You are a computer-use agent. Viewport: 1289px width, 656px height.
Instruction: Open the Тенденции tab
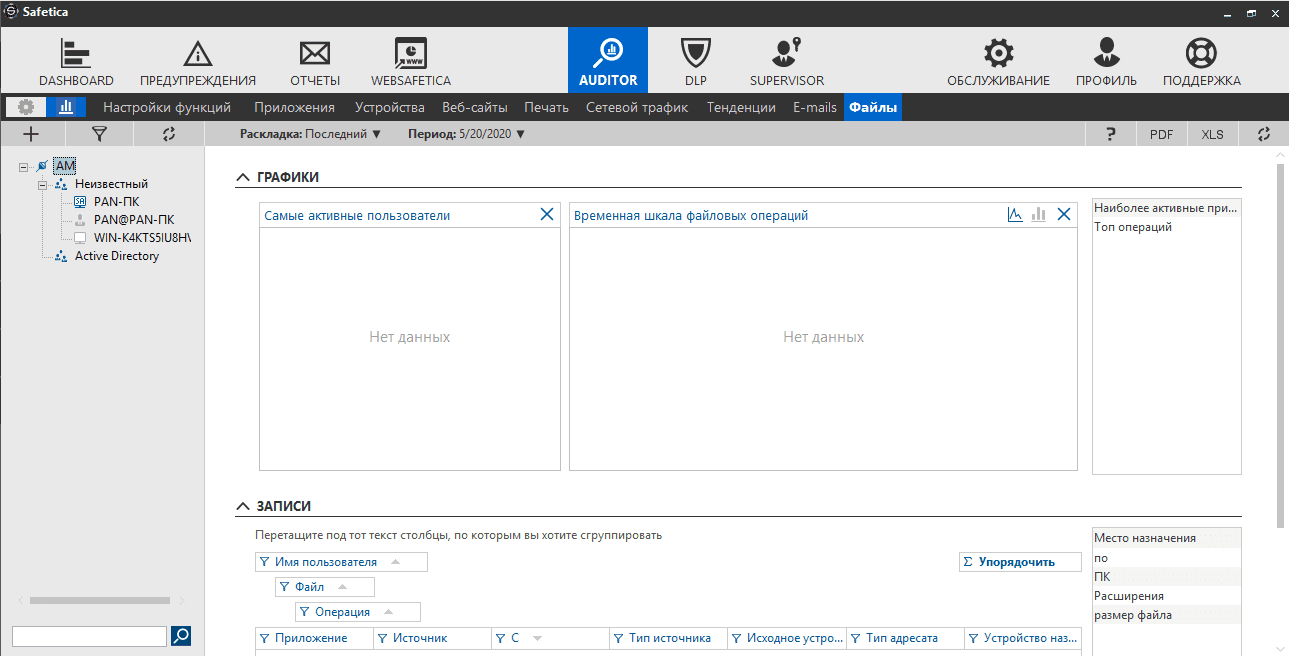(741, 107)
